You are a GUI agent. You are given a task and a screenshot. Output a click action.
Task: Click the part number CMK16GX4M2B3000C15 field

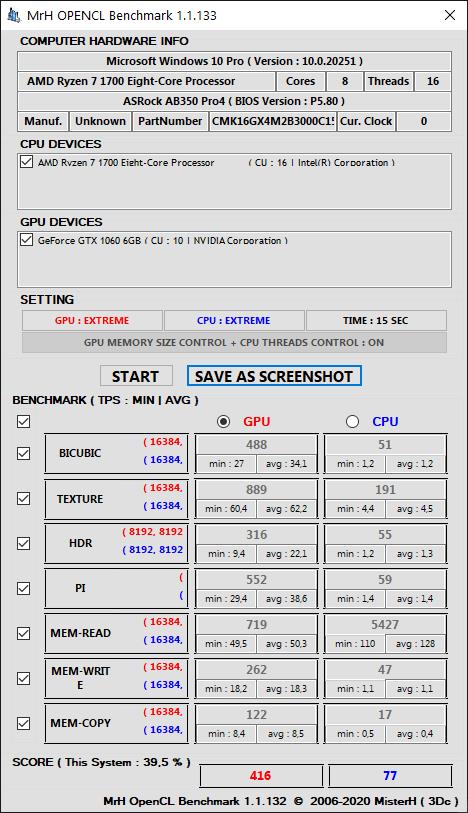[273, 121]
